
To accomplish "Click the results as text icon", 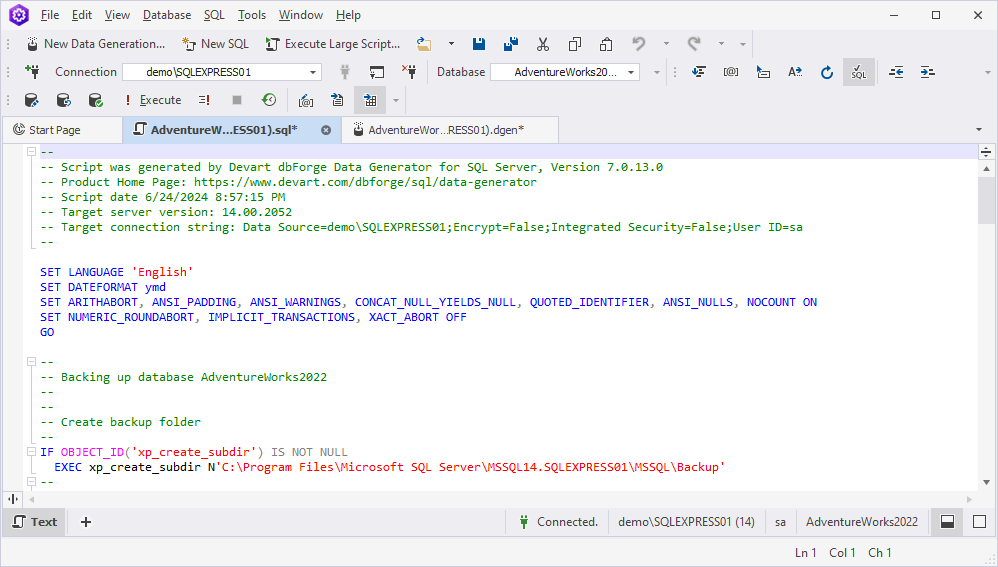I will coord(337,100).
